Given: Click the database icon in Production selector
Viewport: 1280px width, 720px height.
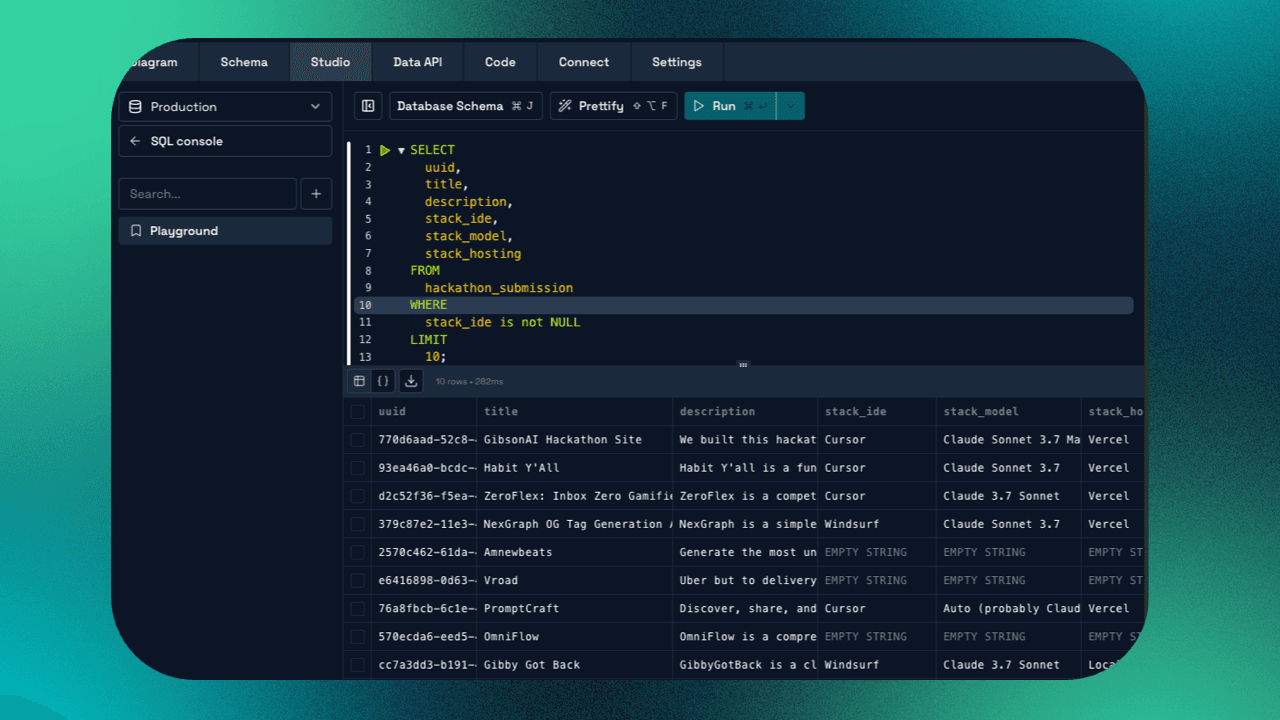Looking at the screenshot, I should click(136, 107).
